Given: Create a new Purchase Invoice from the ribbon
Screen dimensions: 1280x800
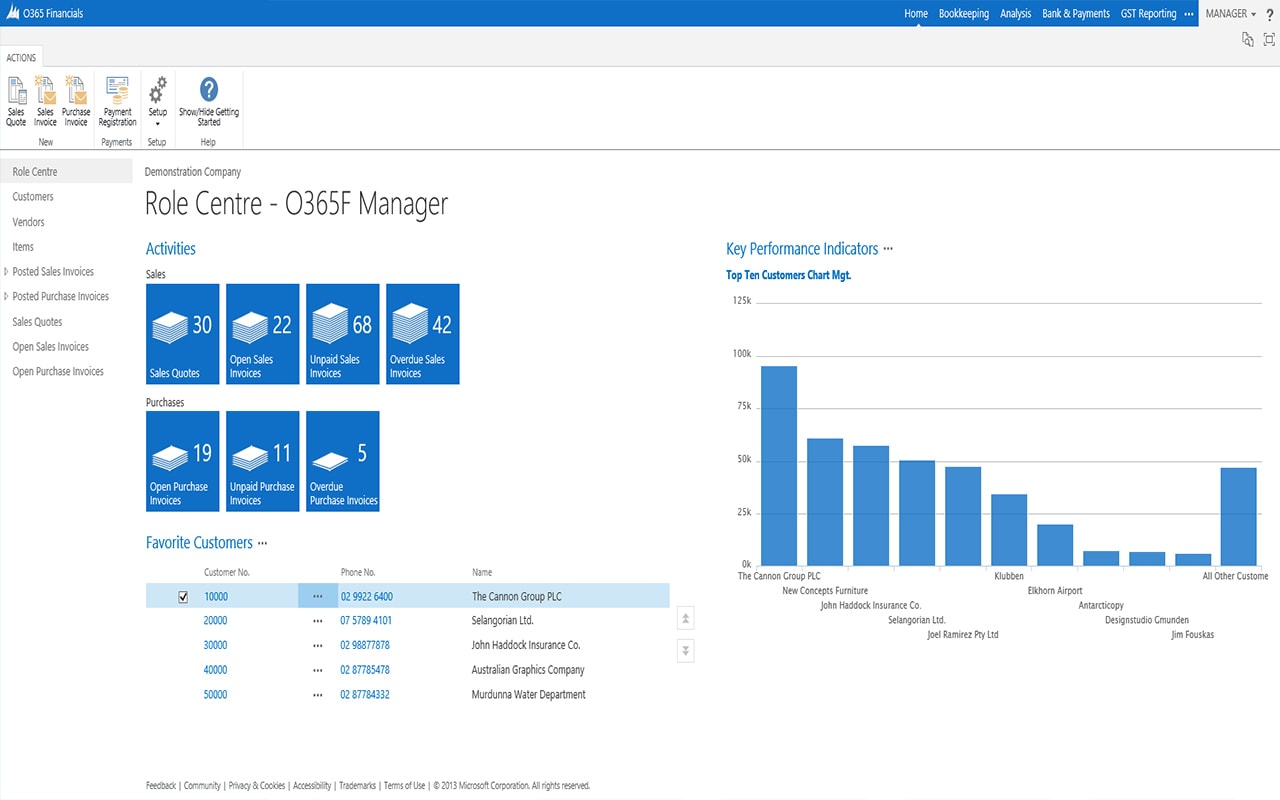Looking at the screenshot, I should point(76,101).
